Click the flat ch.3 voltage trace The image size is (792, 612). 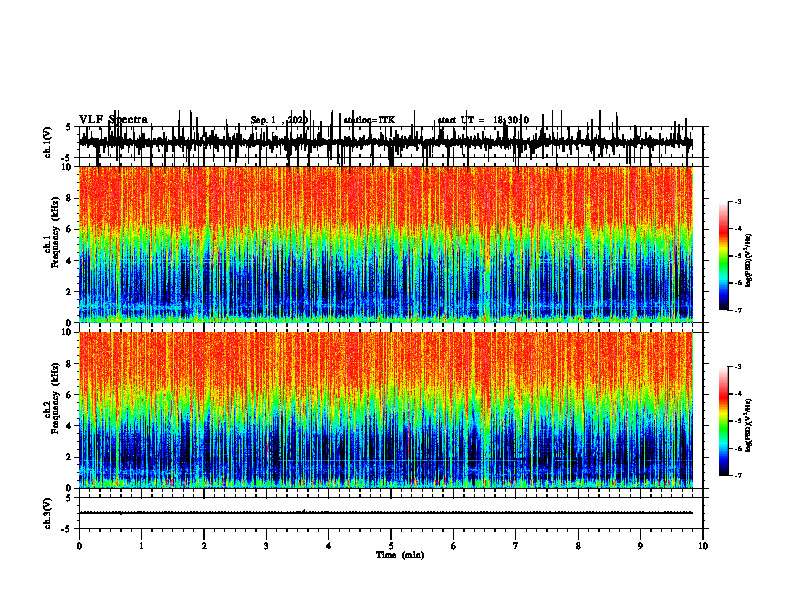386,513
